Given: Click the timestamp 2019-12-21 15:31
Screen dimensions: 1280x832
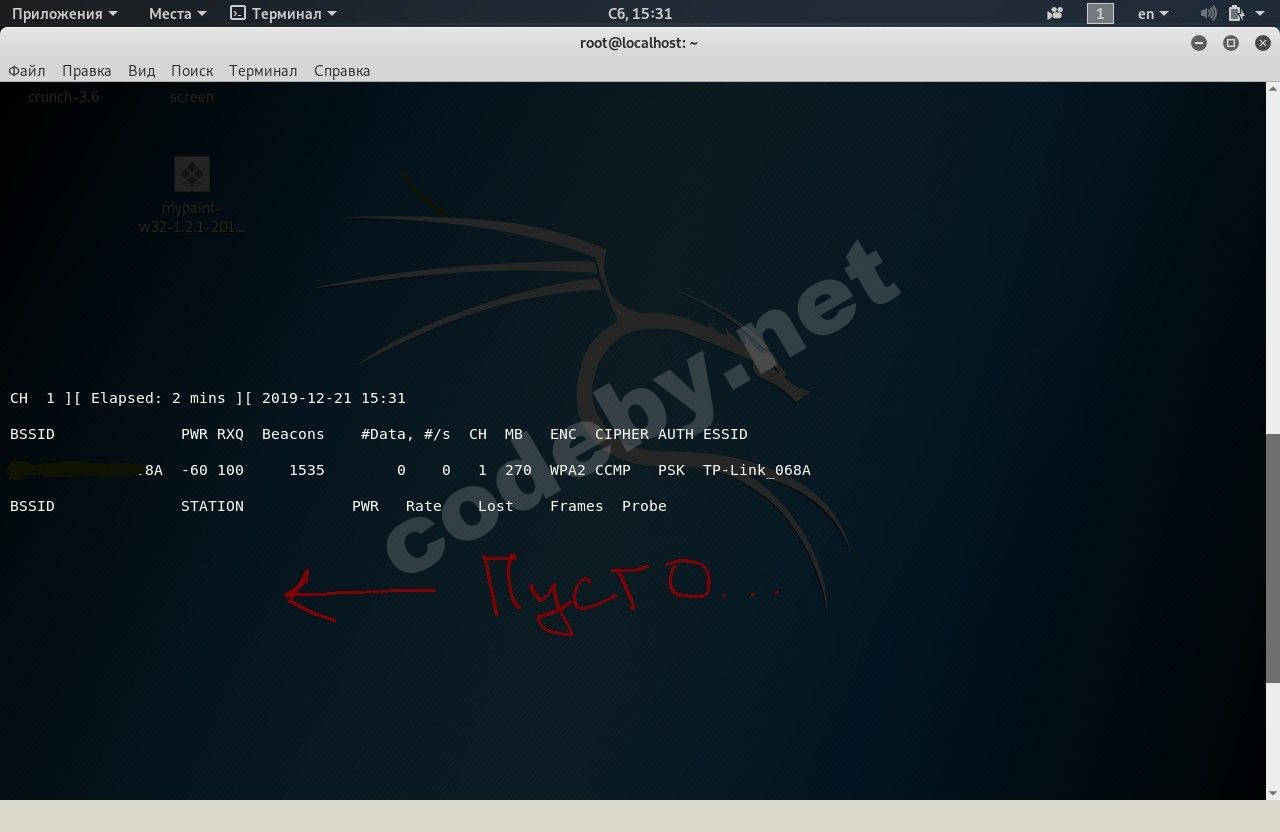Looking at the screenshot, I should [334, 398].
